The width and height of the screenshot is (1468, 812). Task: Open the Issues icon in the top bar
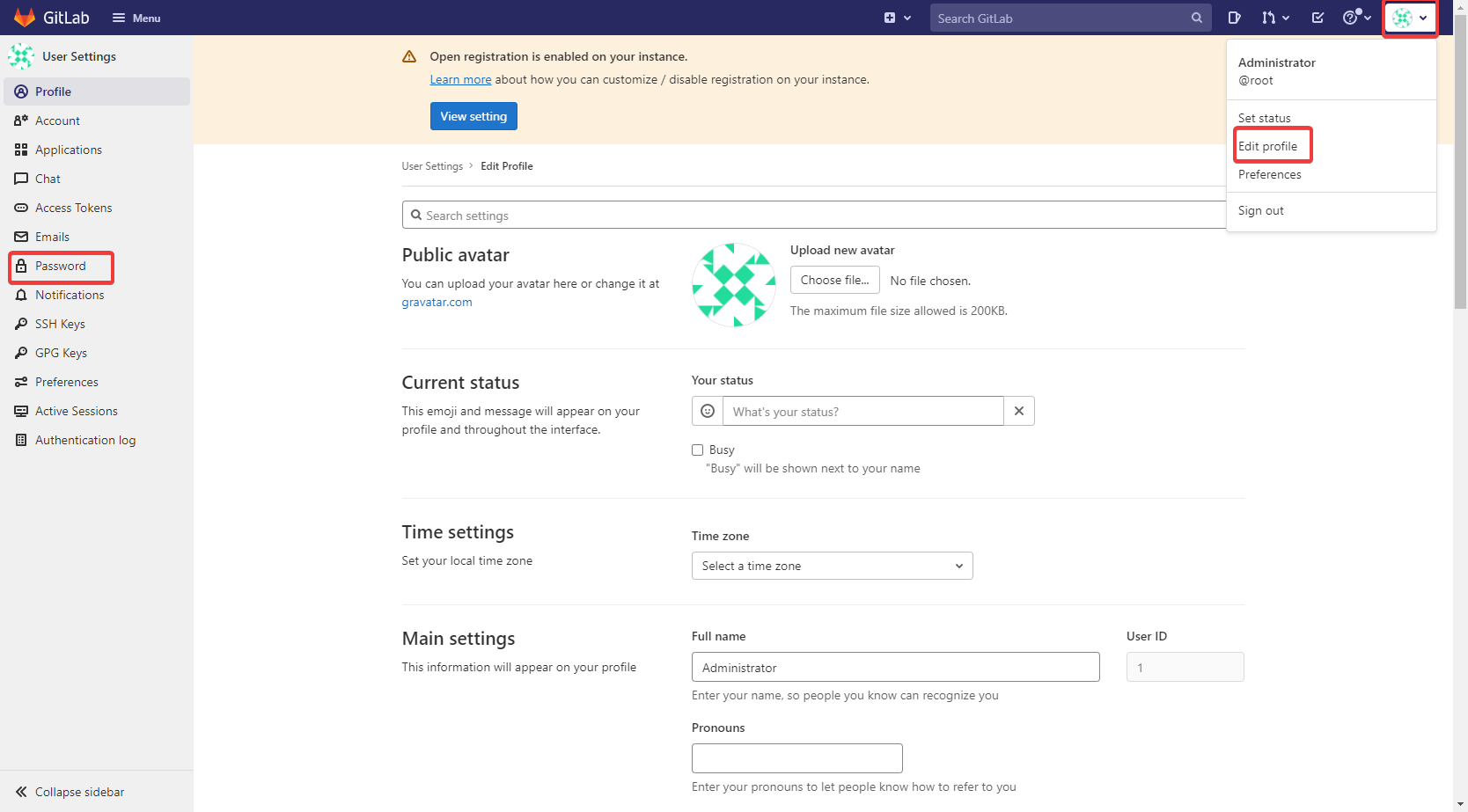(x=1234, y=18)
